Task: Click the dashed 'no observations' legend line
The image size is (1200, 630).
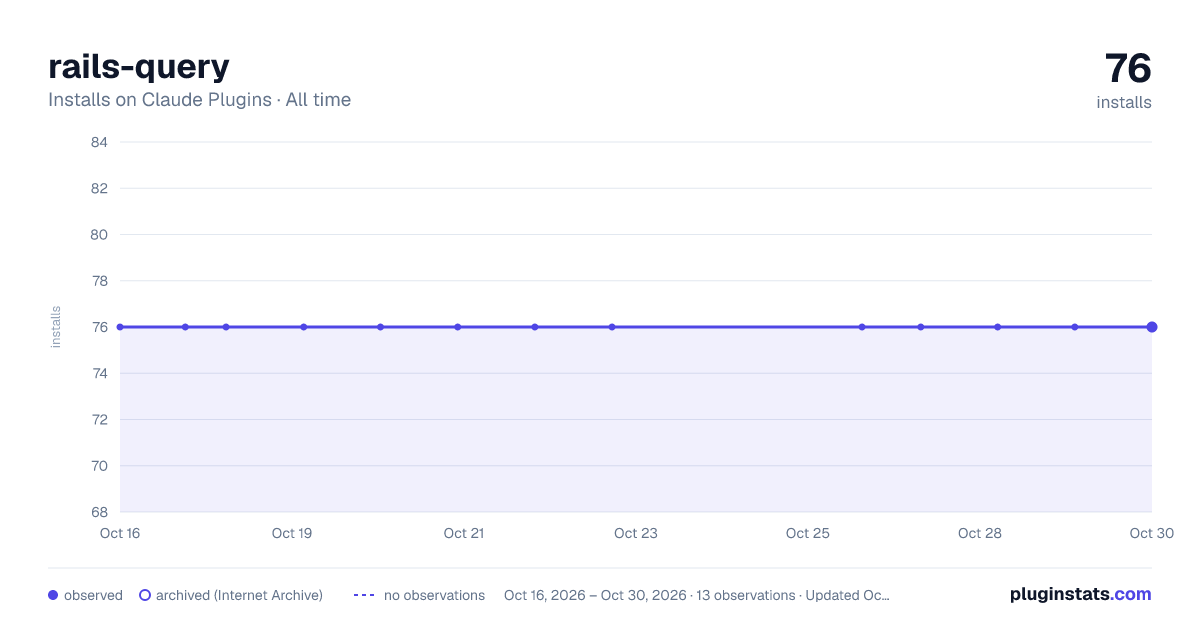Action: pyautogui.click(x=364, y=595)
